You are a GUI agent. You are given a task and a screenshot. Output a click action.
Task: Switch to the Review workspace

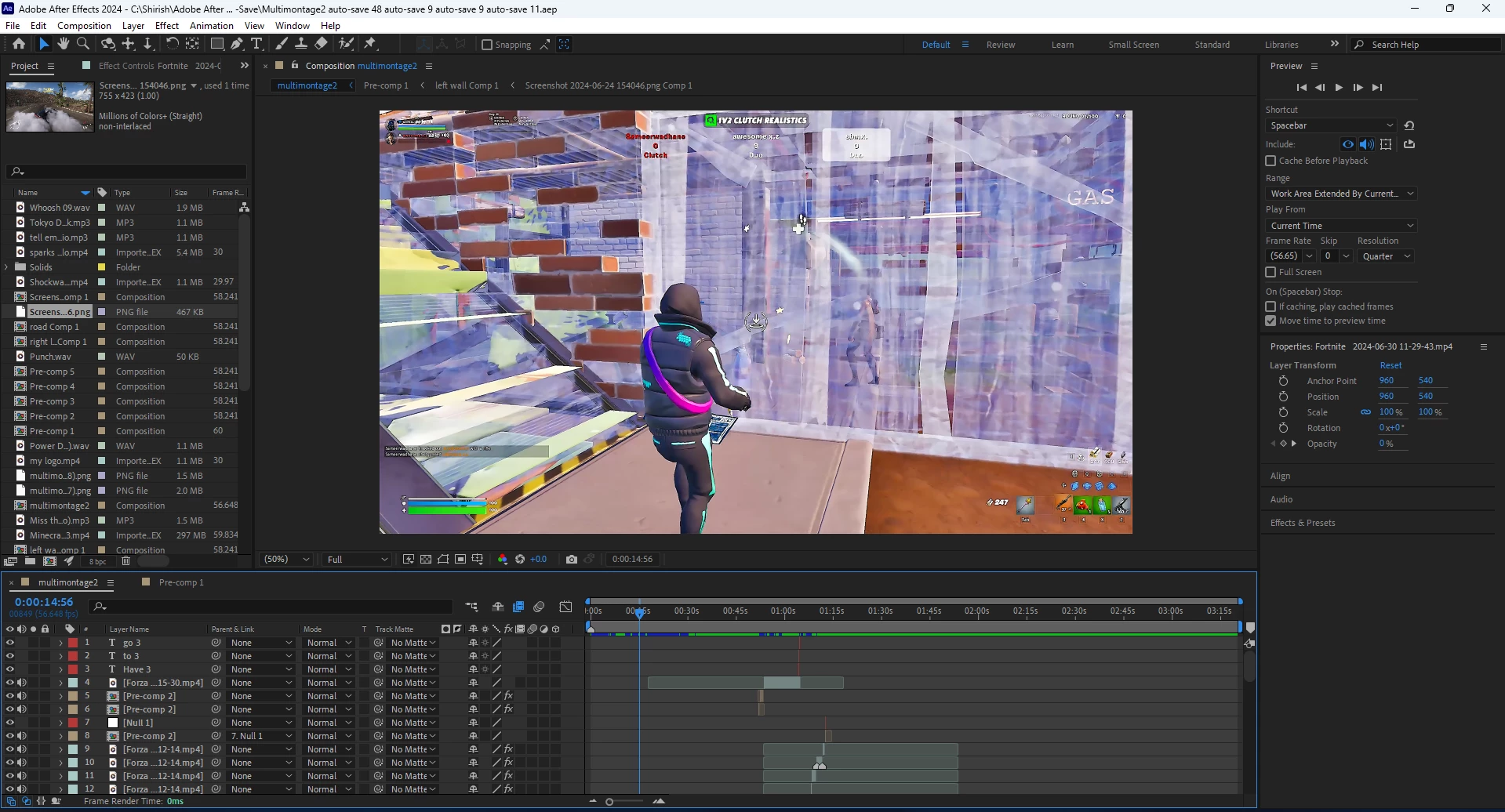(1001, 45)
